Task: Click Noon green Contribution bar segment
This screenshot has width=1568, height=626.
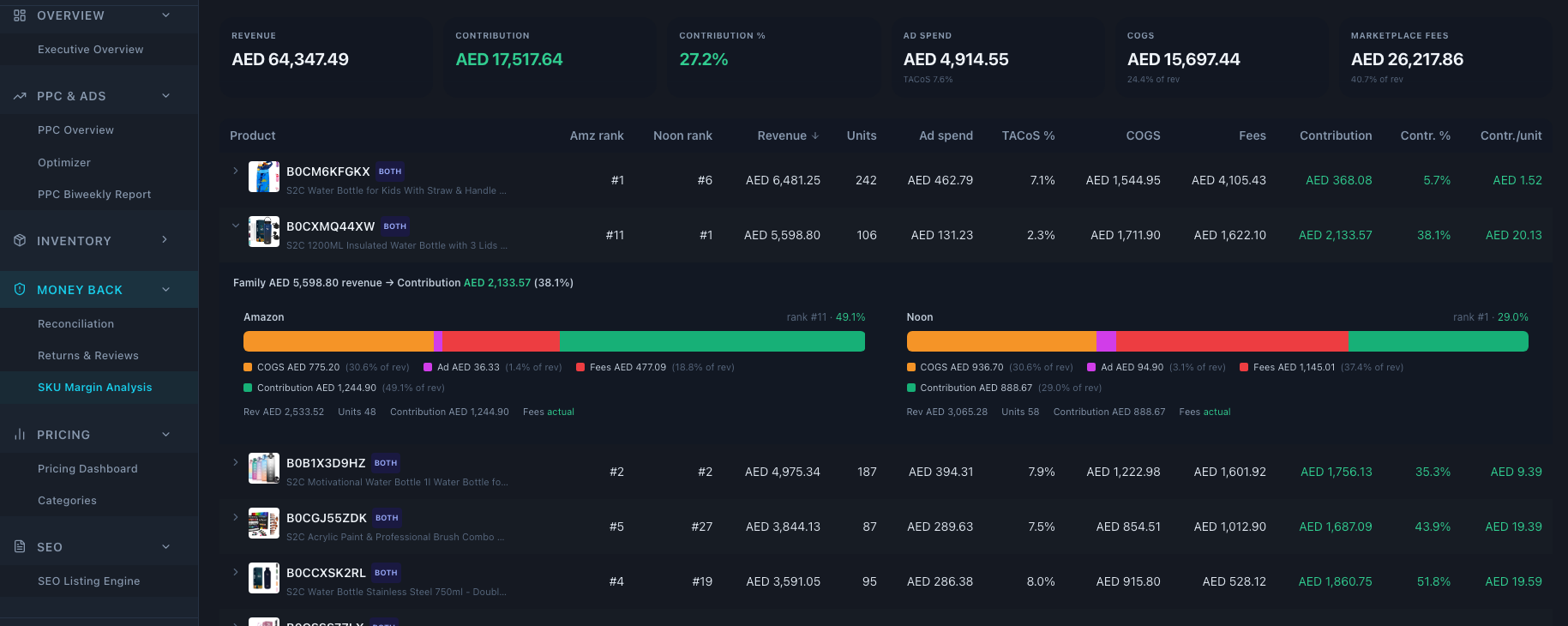Action: pyautogui.click(x=1439, y=341)
